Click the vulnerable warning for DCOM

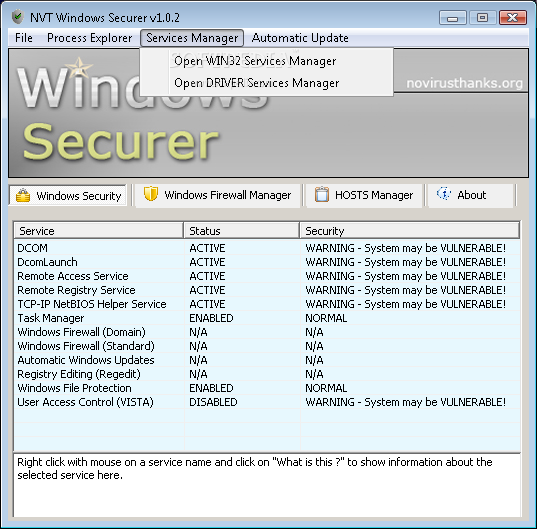(x=405, y=248)
